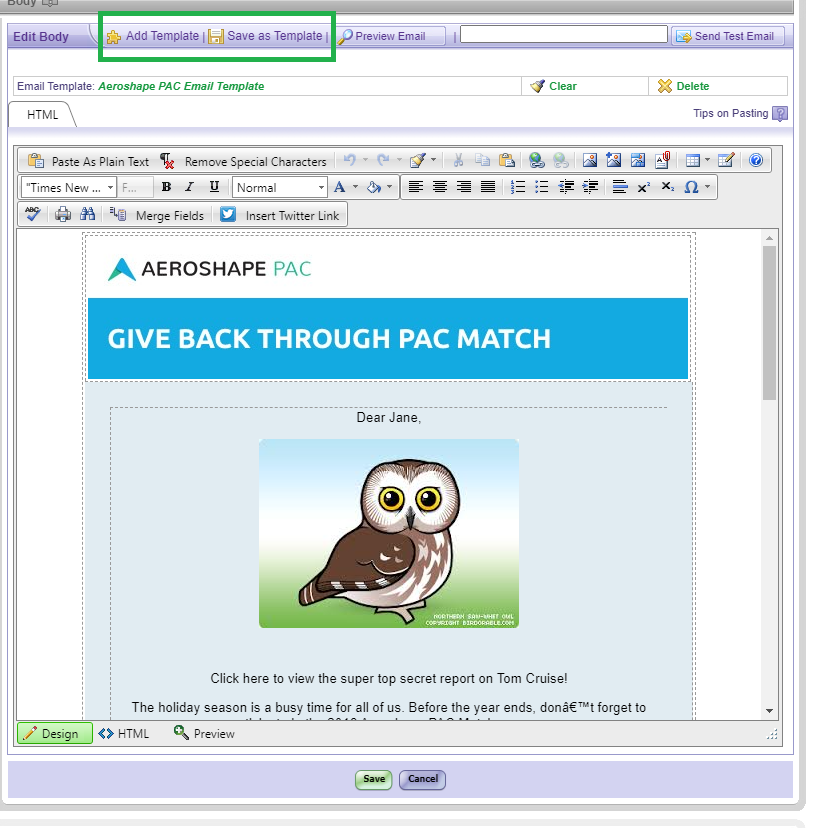The image size is (824, 828).
Task: Open Tips on Pasting help
Action: [740, 114]
